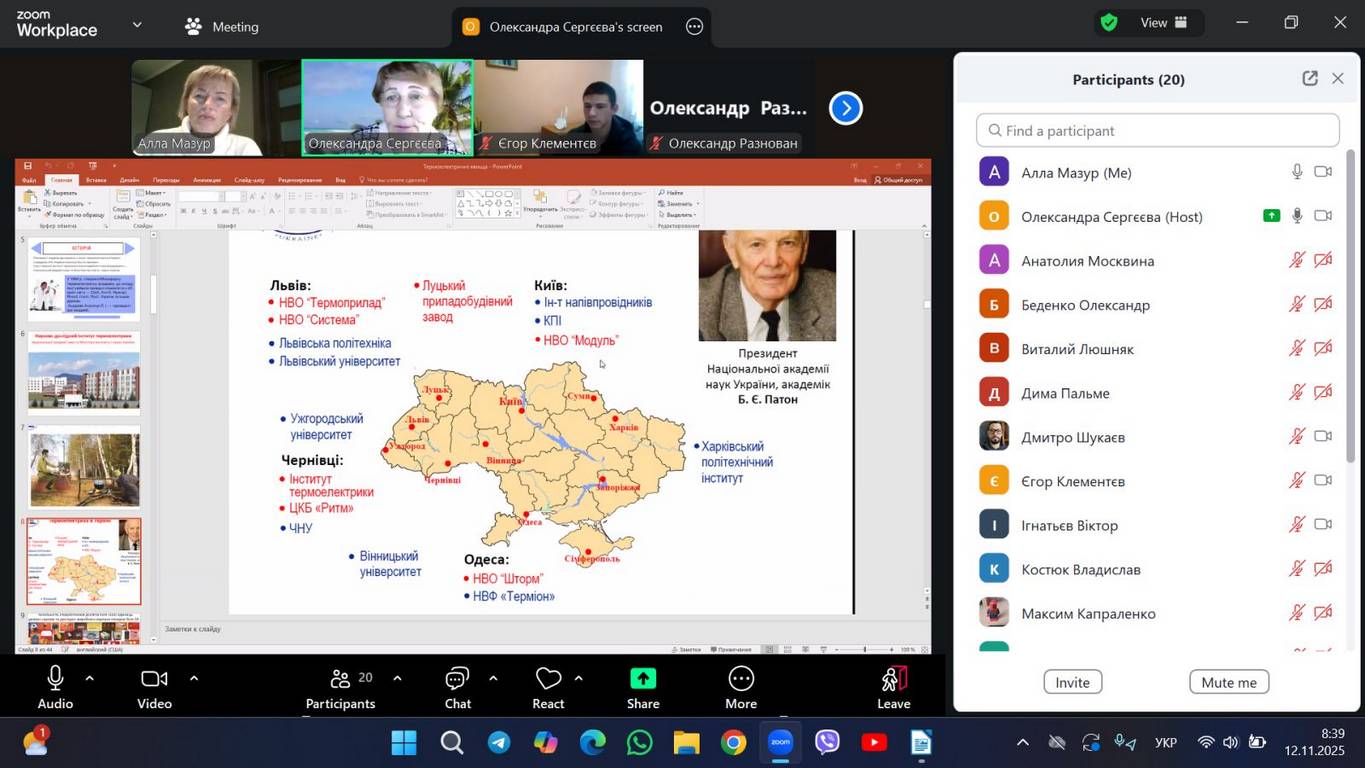The width and height of the screenshot is (1365, 768).
Task: Open the Chat panel icon
Action: (x=457, y=680)
